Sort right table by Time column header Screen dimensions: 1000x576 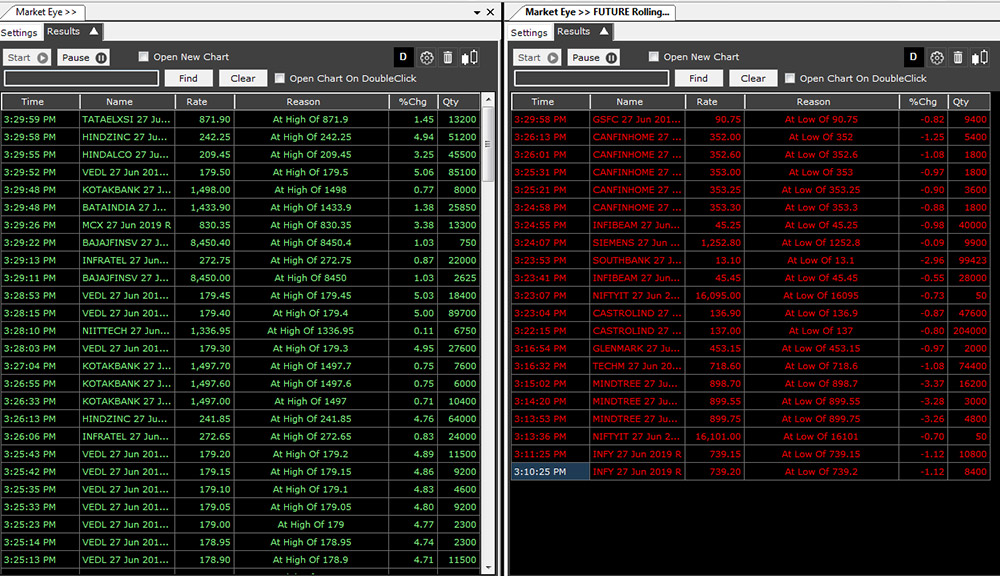(550, 101)
